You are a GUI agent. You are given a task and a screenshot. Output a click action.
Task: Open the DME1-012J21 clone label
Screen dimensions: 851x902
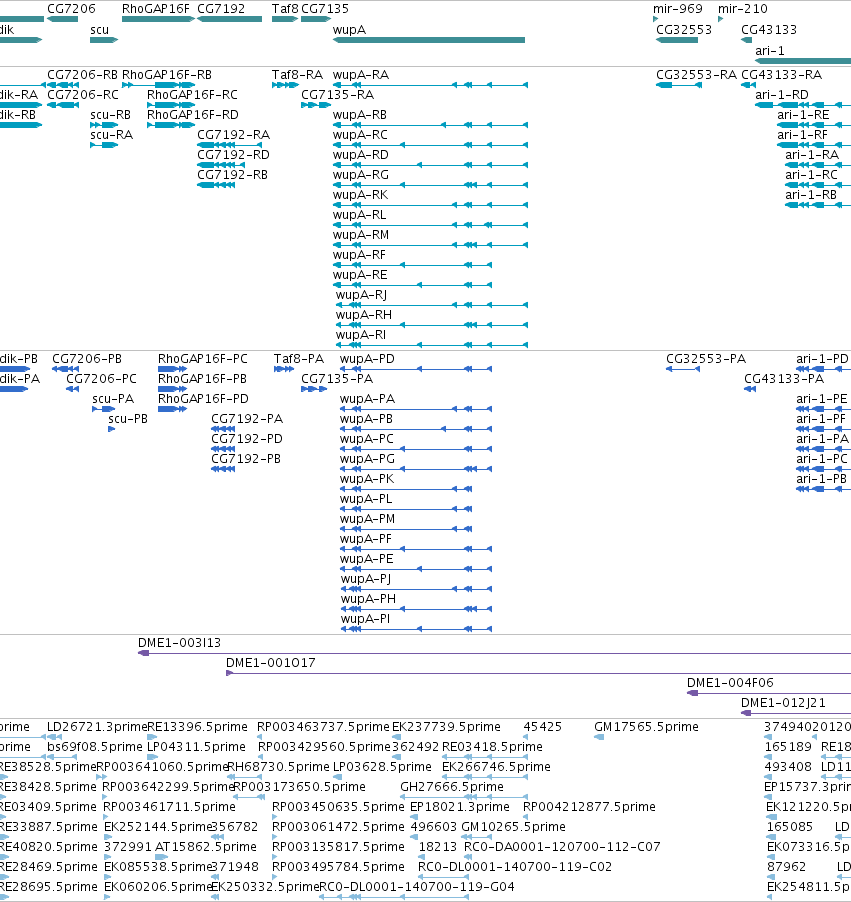(783, 703)
